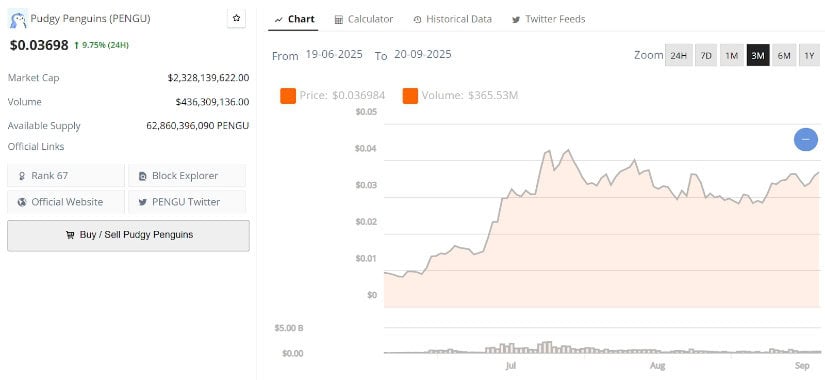Screen dimensions: 825x380
Task: Click the From date field 19-06-2025
Action: [334, 54]
